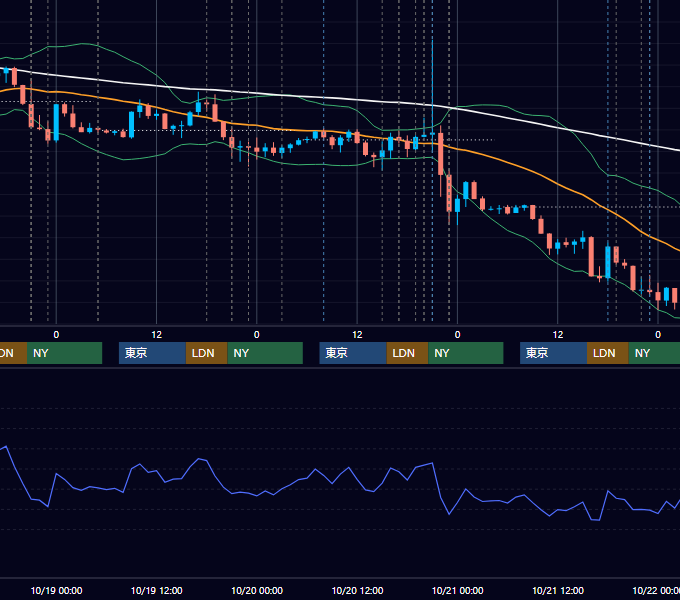Select the 東京 session block on 10/19
This screenshot has height=600, width=680.
[x=153, y=353]
